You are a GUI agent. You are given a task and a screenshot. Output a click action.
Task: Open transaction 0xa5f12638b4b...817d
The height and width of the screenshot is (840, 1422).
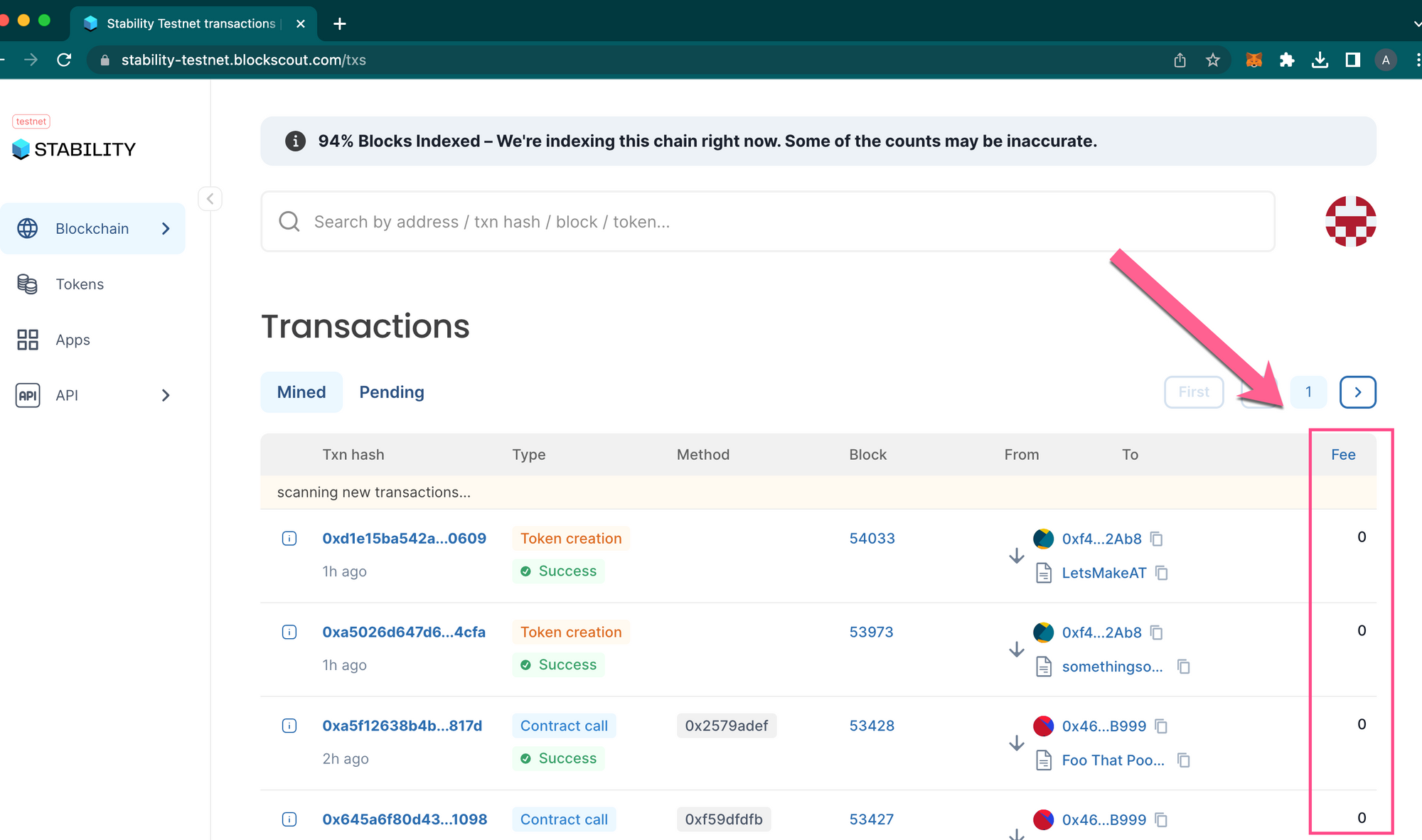[x=402, y=726]
